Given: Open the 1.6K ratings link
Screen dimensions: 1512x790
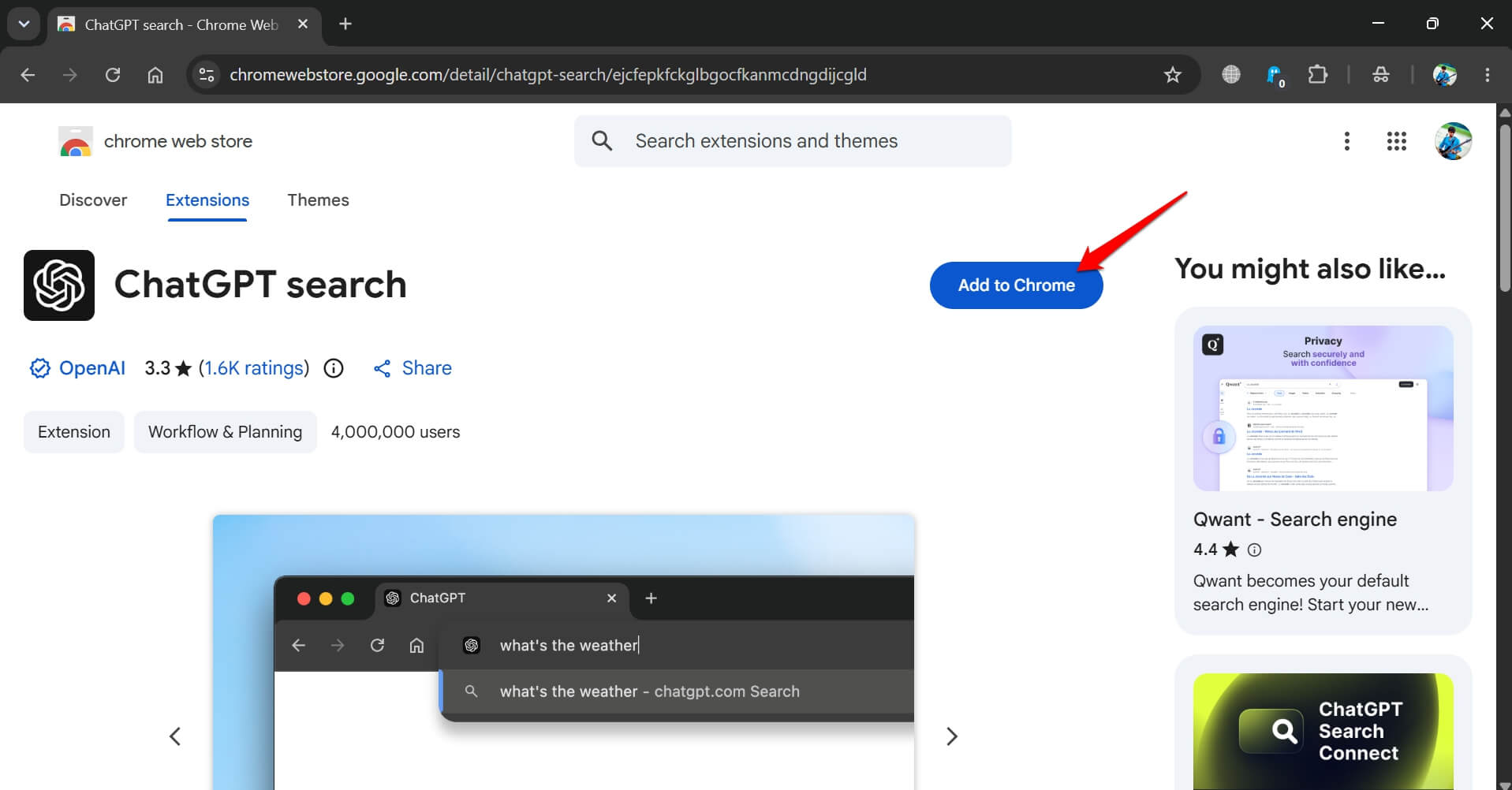Looking at the screenshot, I should pos(253,368).
